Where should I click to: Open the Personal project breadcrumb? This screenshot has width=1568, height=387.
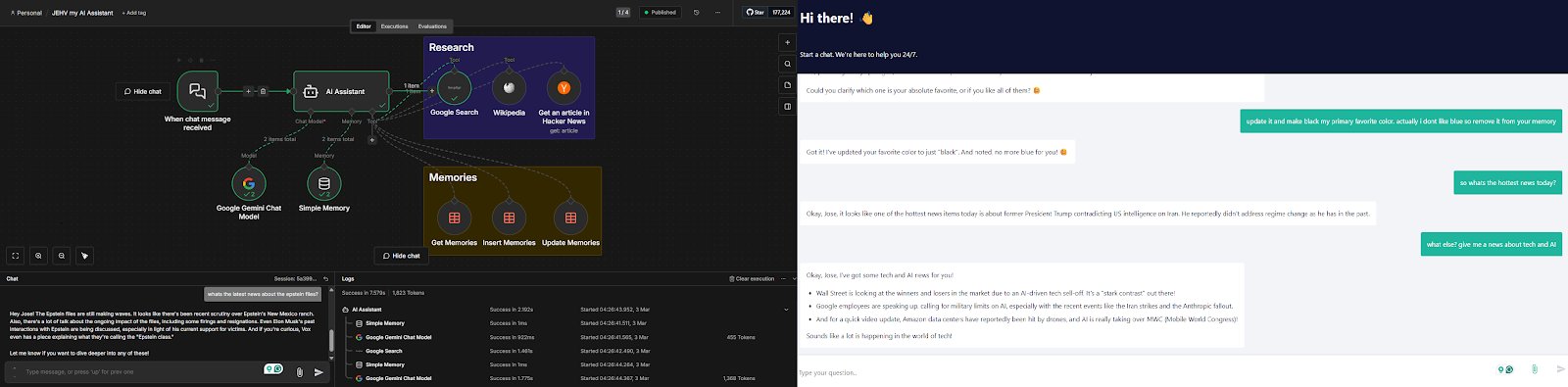[26, 13]
